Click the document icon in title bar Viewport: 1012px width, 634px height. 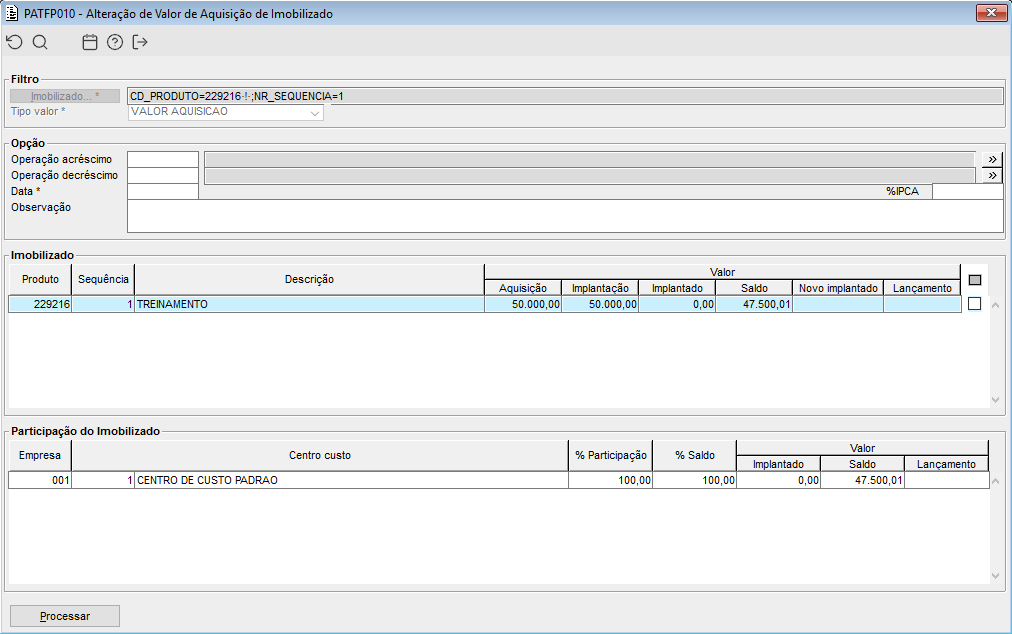(12, 13)
